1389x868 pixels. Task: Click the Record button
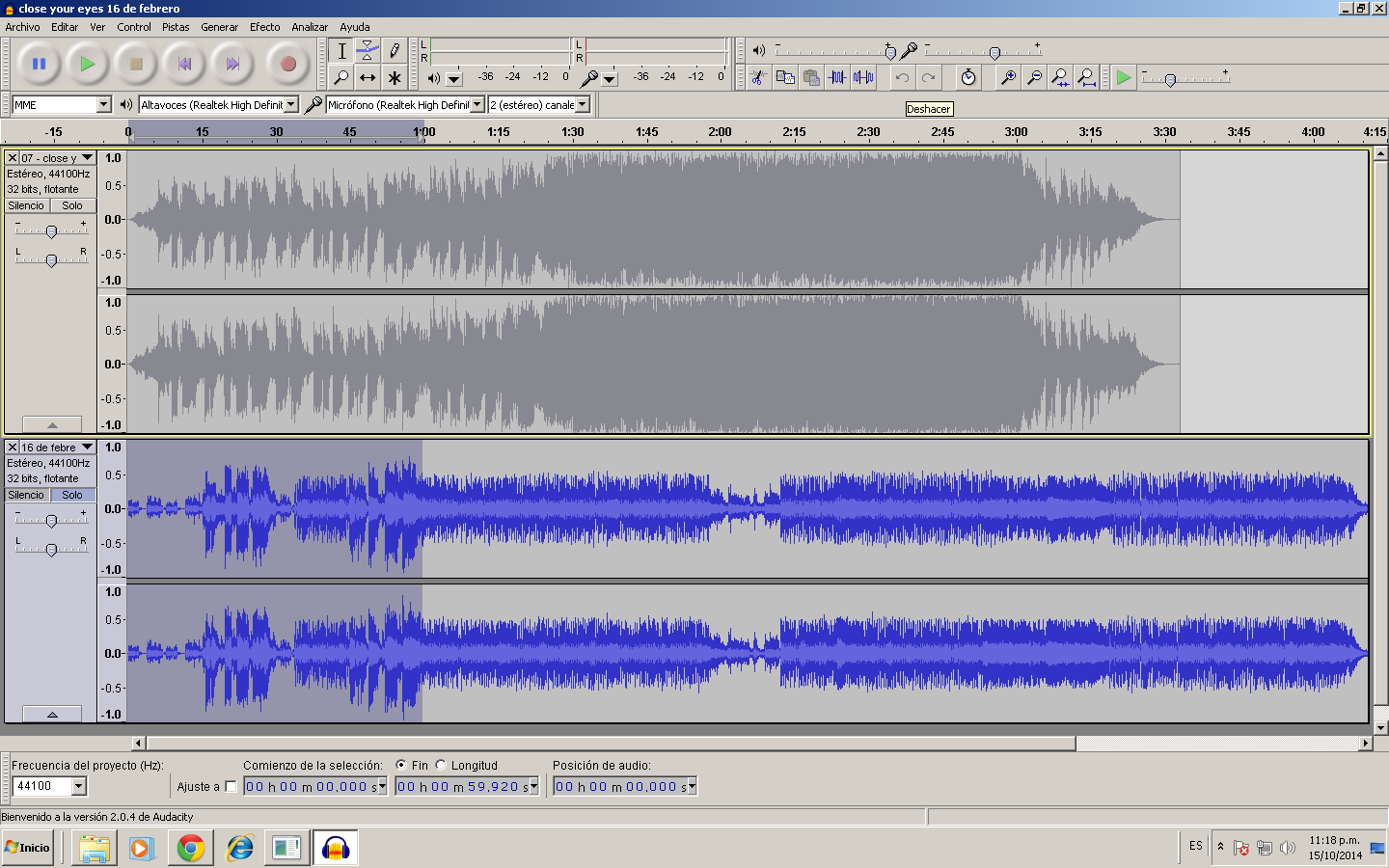287,65
